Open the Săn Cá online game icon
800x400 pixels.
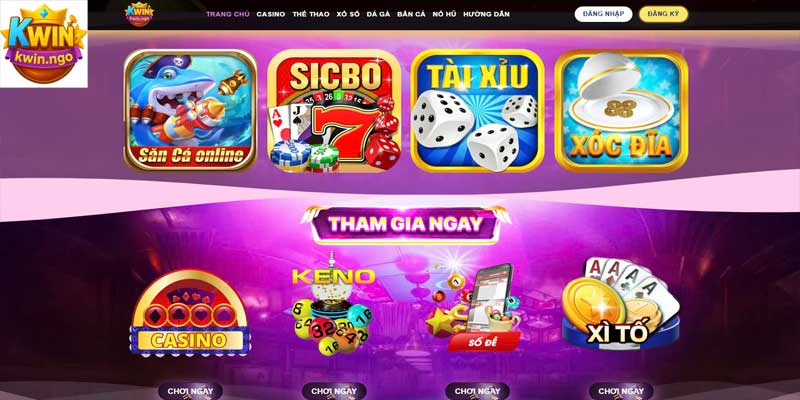coord(190,110)
